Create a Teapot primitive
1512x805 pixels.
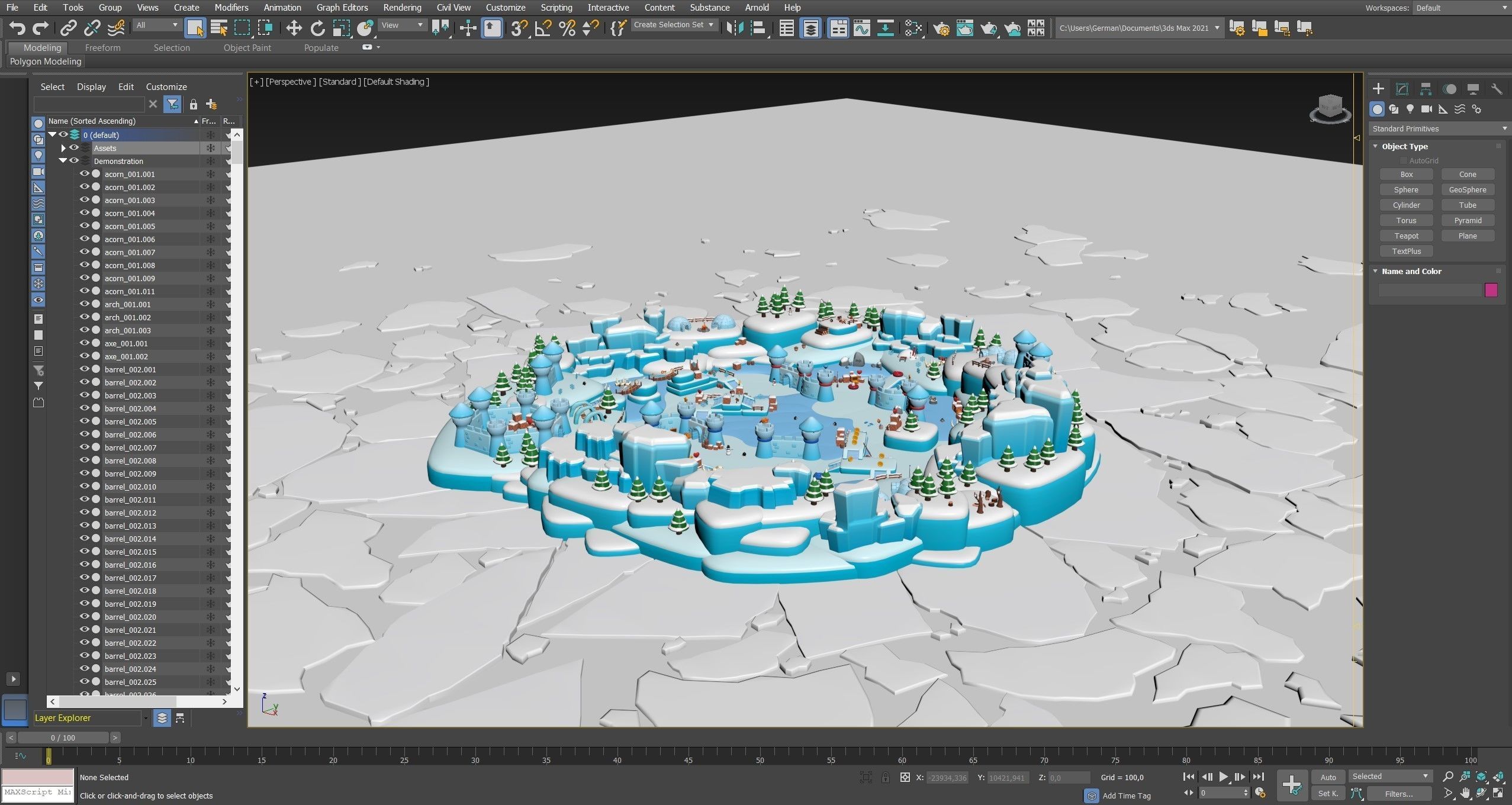coord(1406,236)
